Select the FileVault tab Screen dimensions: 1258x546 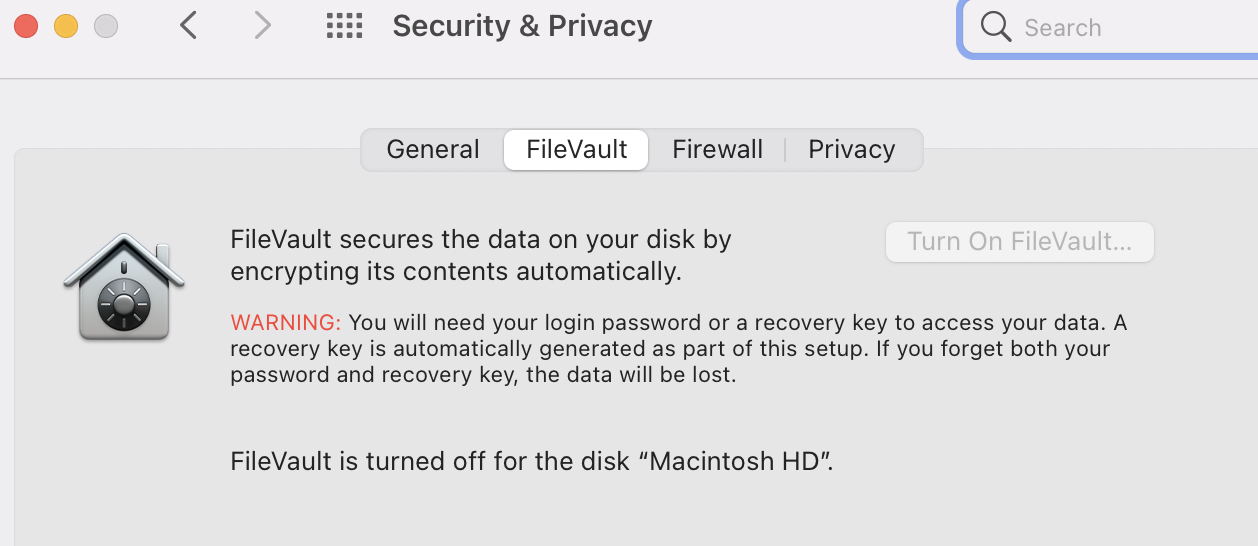coord(577,150)
